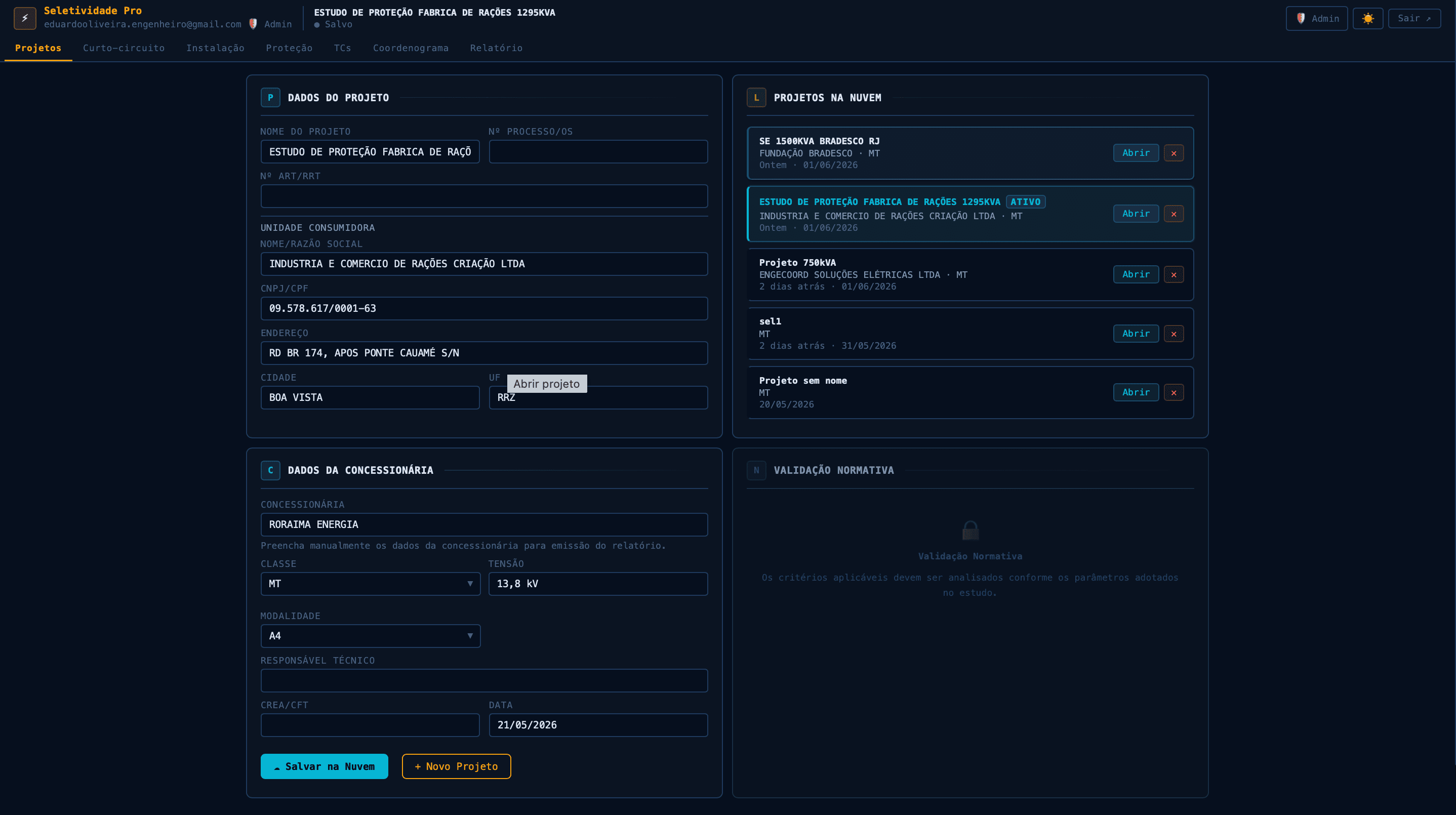
Task: Click the C icon beside Dados da Concessionária
Action: point(270,470)
